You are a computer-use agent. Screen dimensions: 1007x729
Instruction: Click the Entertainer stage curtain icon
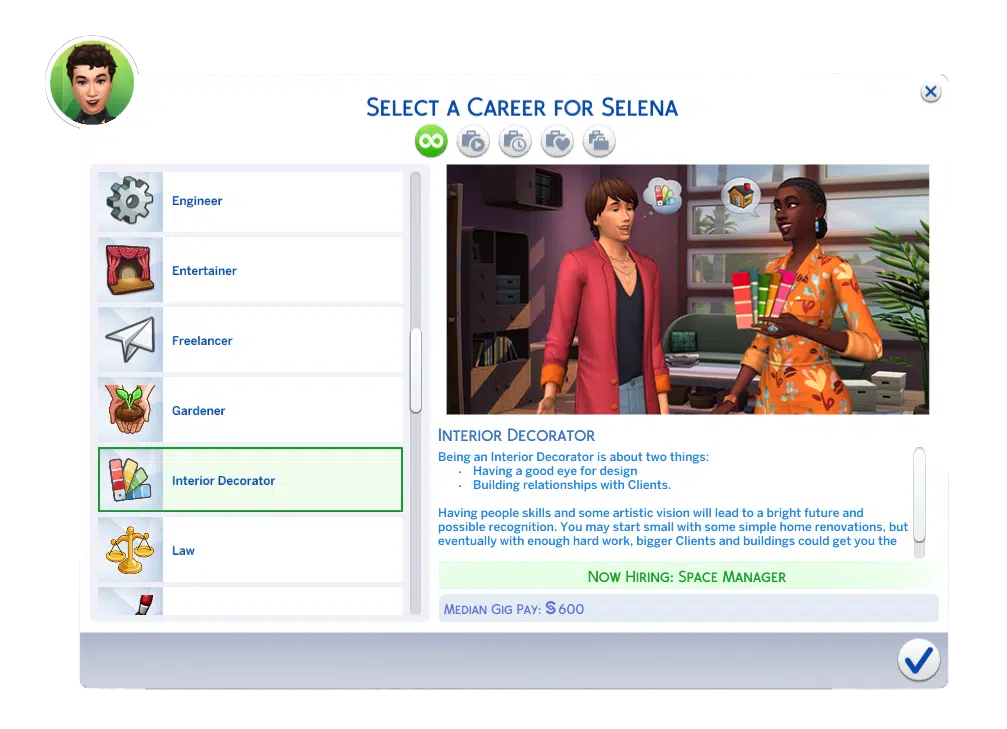point(130,271)
